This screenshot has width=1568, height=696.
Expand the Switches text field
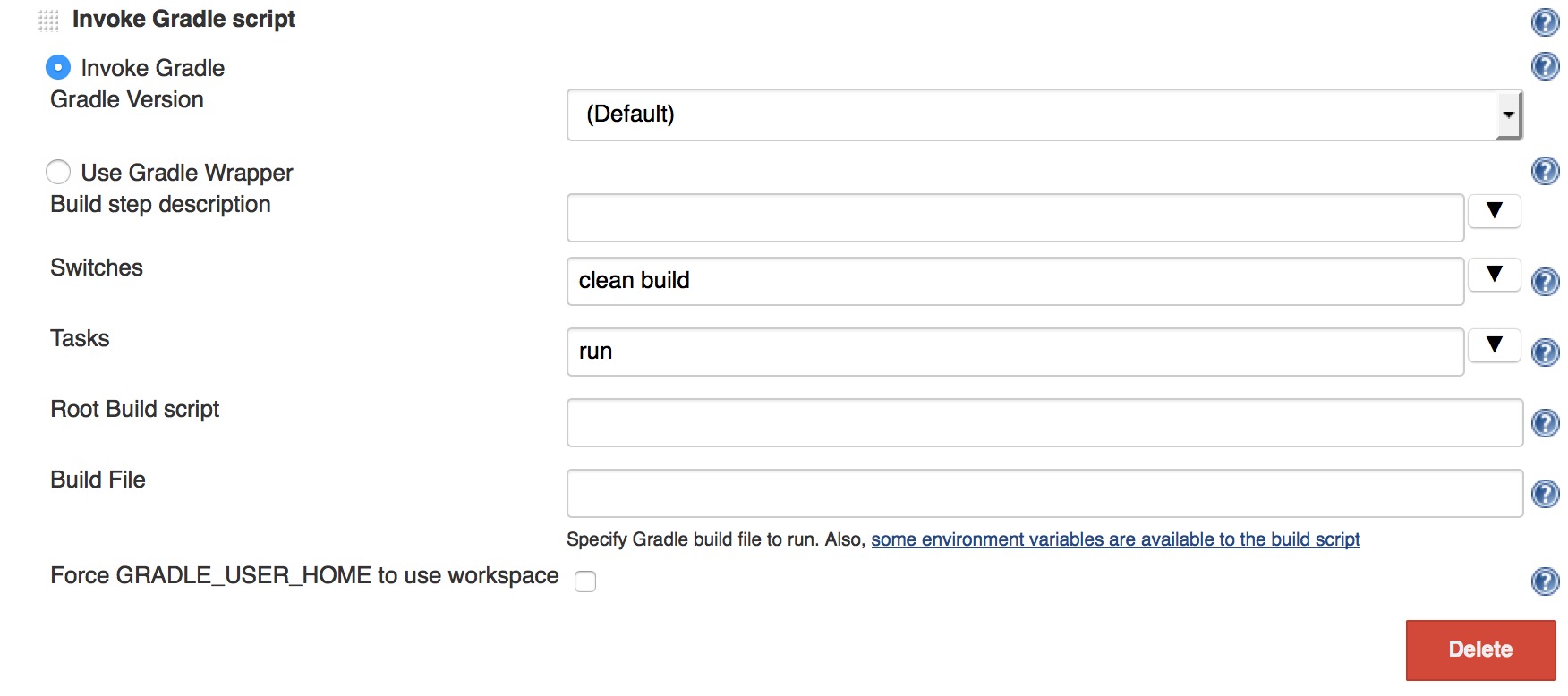pyautogui.click(x=1494, y=275)
